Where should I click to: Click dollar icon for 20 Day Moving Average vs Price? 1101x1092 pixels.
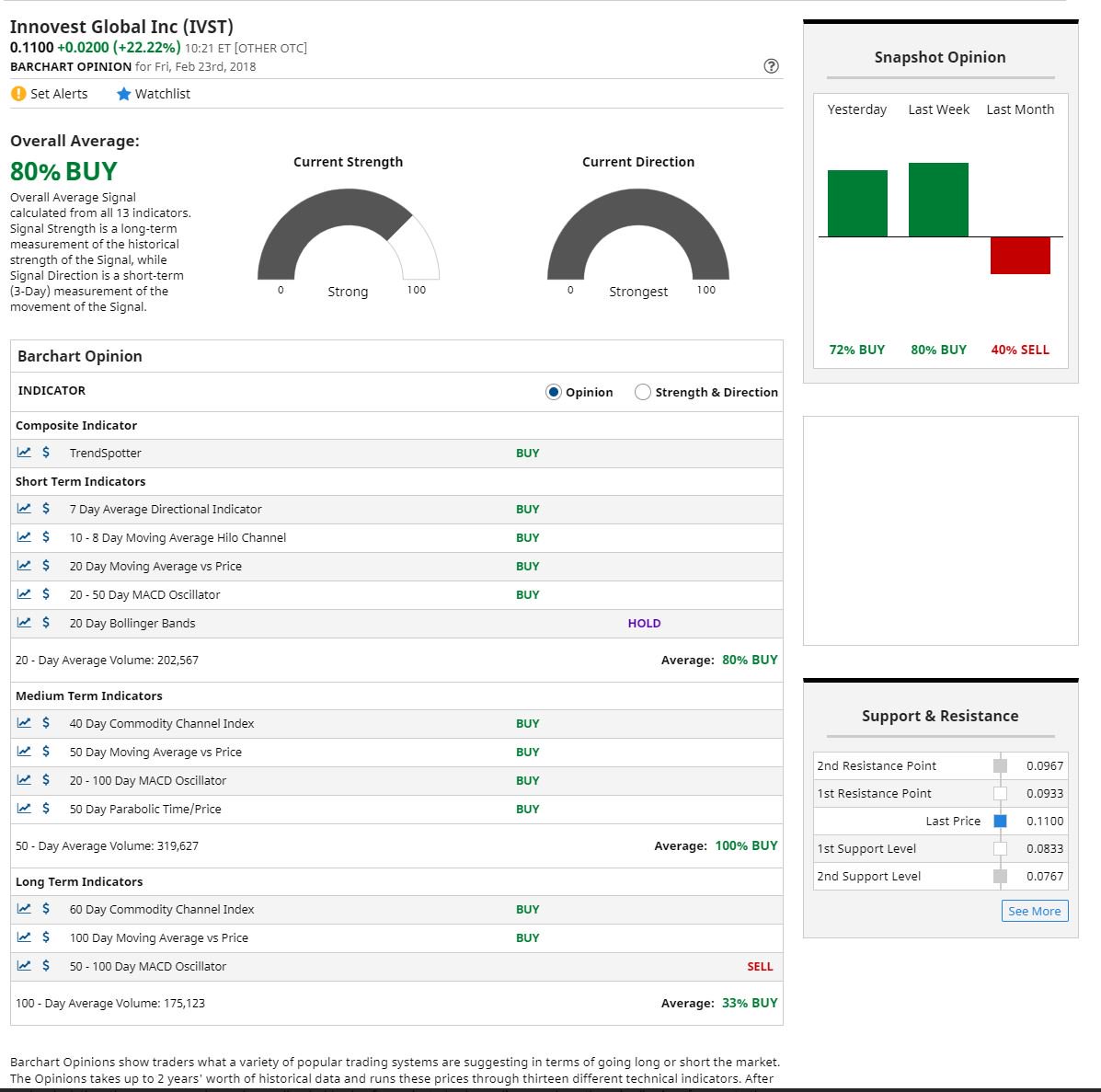[x=46, y=565]
